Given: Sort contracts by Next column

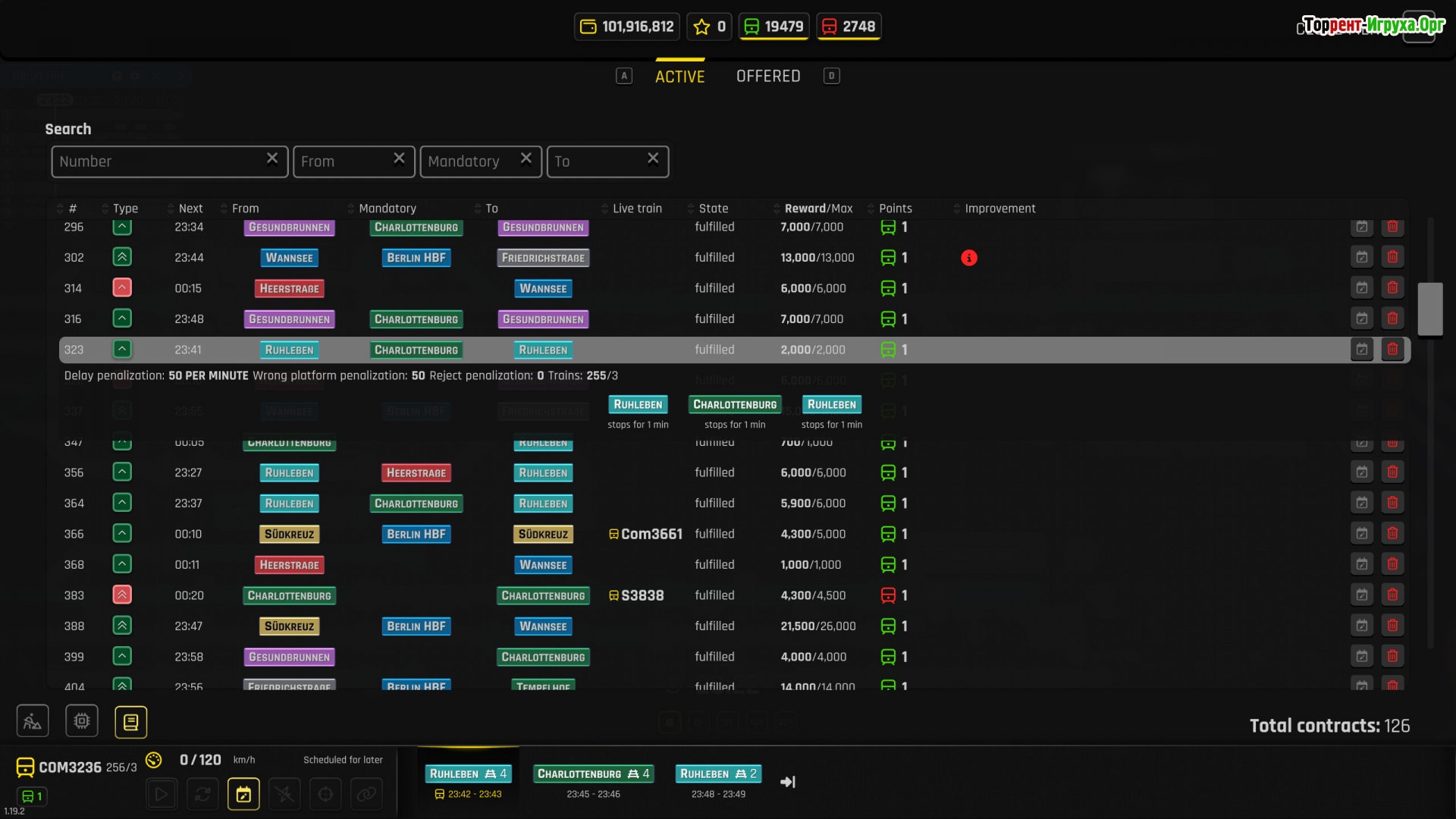Looking at the screenshot, I should [x=190, y=209].
